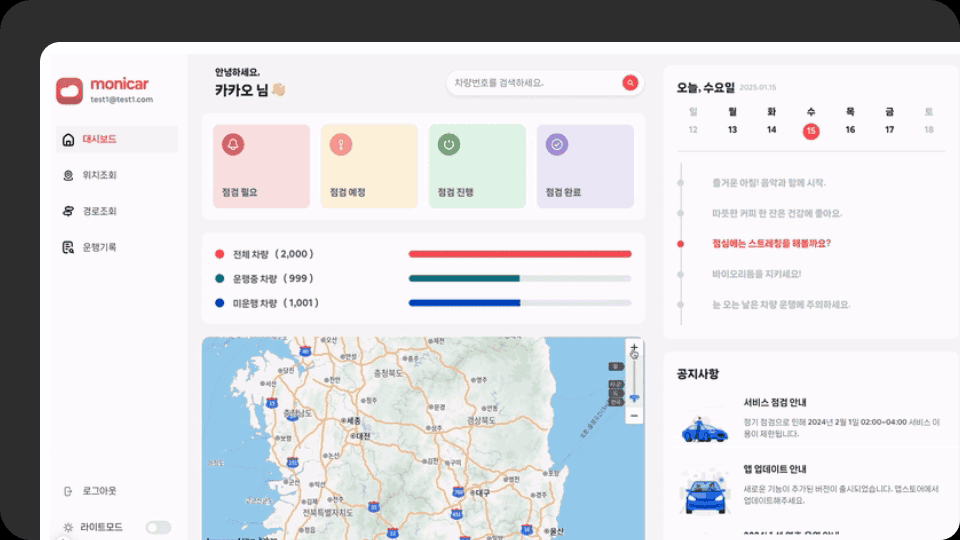Open the 점검 예정 card
960x540 pixels.
[x=369, y=167]
